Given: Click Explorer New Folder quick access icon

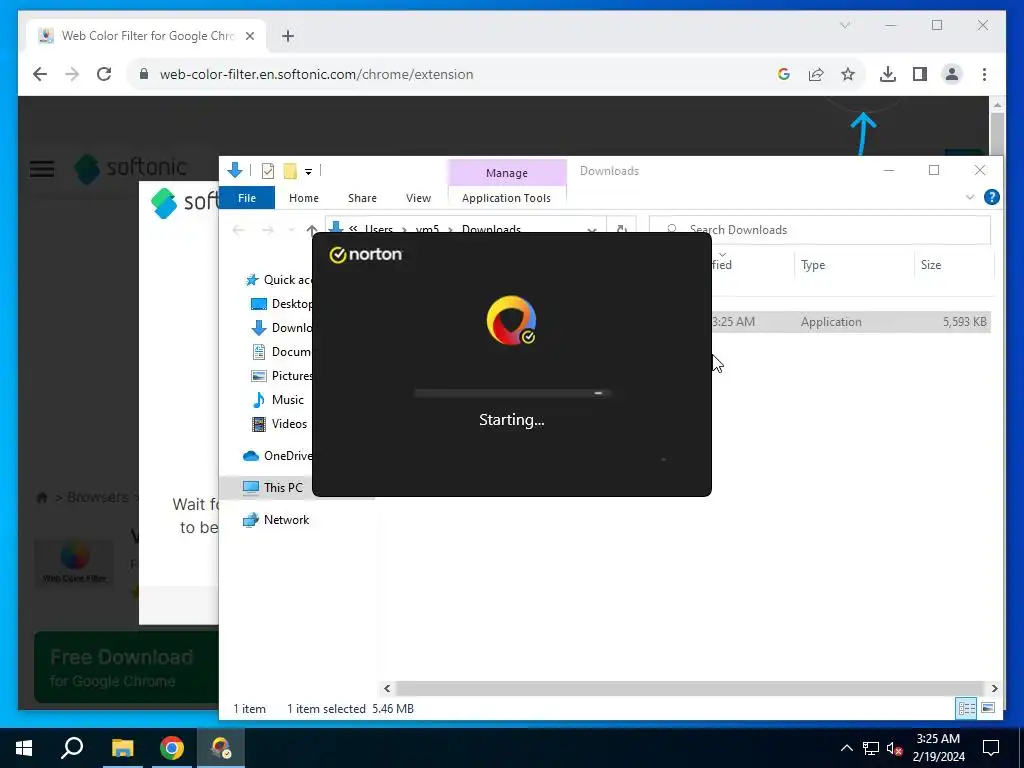Looking at the screenshot, I should (x=290, y=171).
